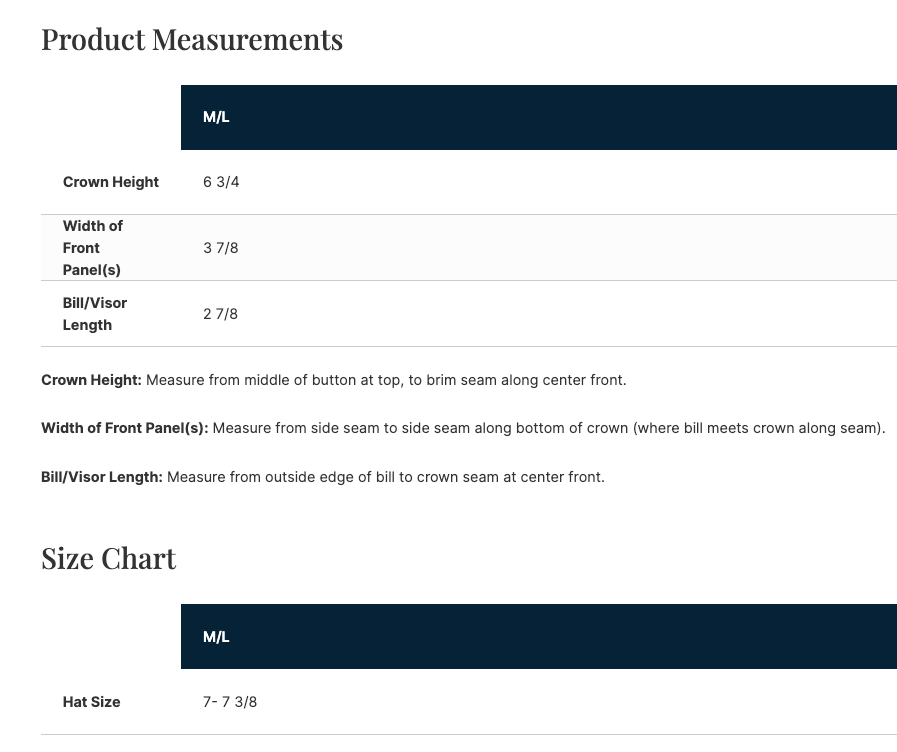Select the Width of Front Panel(s) label
Viewport: 897px width, 752px height.
[93, 248]
